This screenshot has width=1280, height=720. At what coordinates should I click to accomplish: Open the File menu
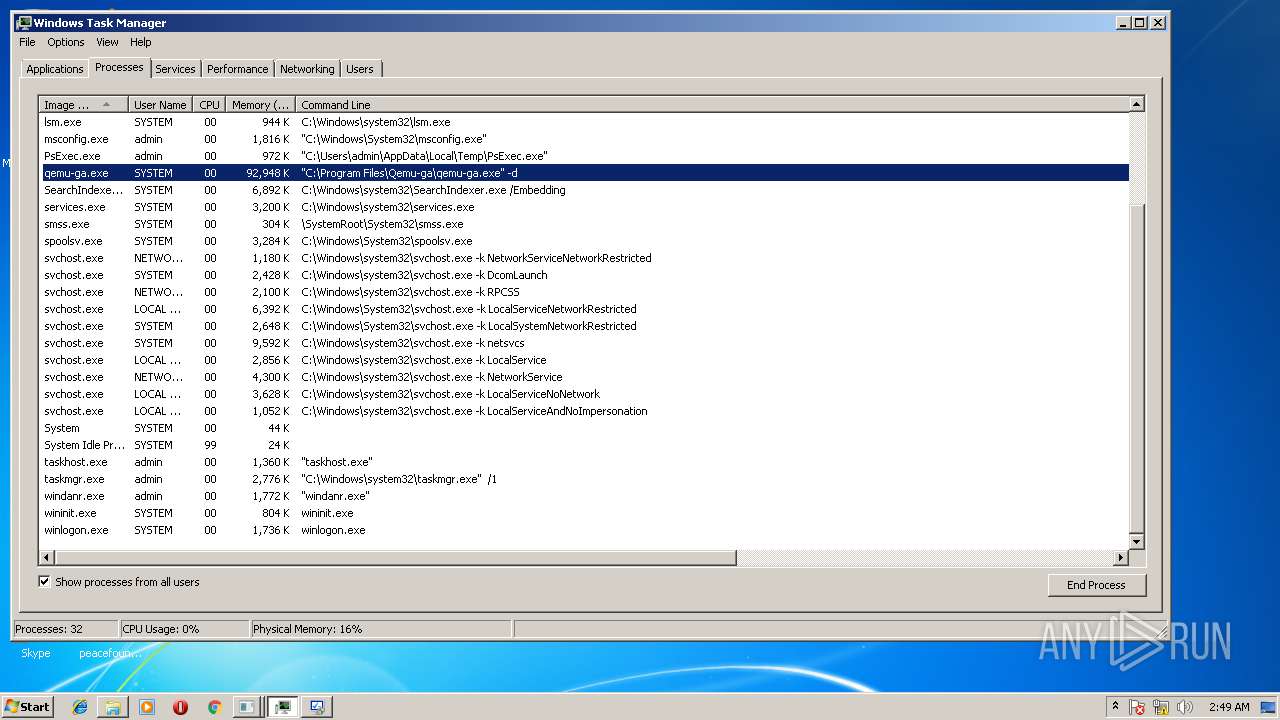(x=27, y=42)
